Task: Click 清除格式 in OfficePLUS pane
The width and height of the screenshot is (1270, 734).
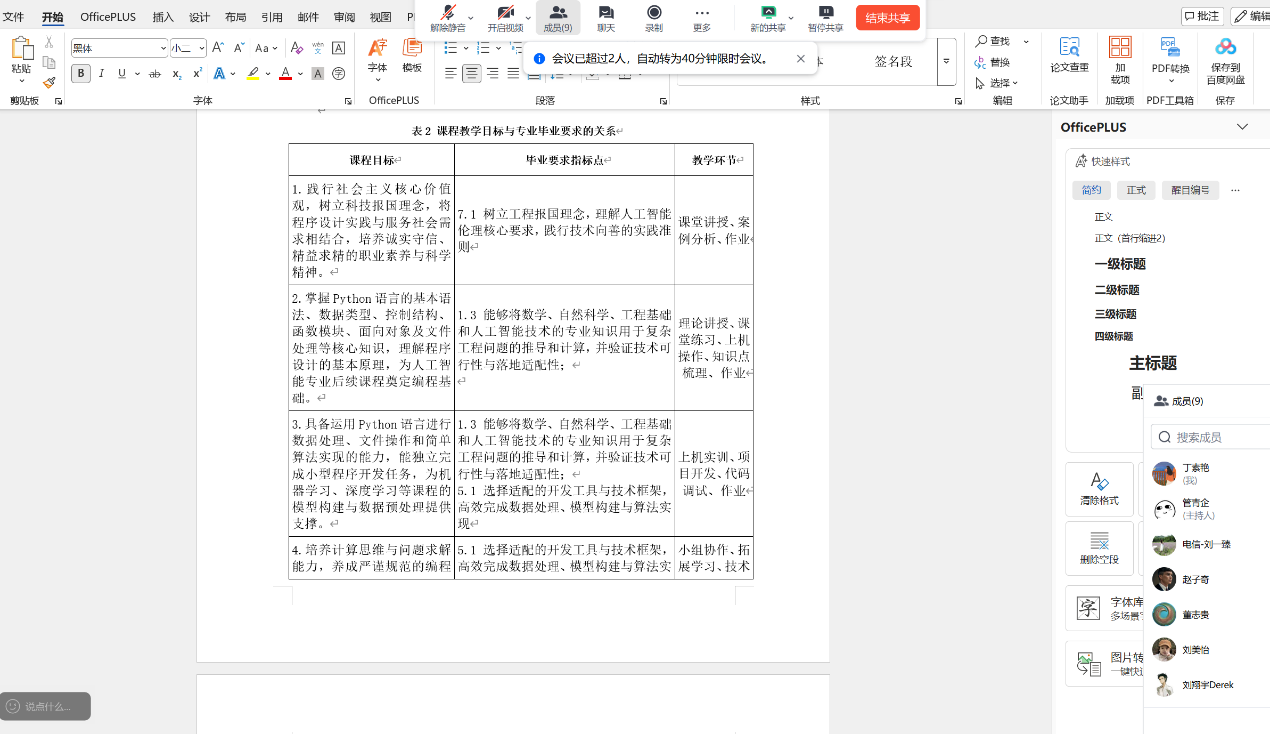Action: 1099,488
